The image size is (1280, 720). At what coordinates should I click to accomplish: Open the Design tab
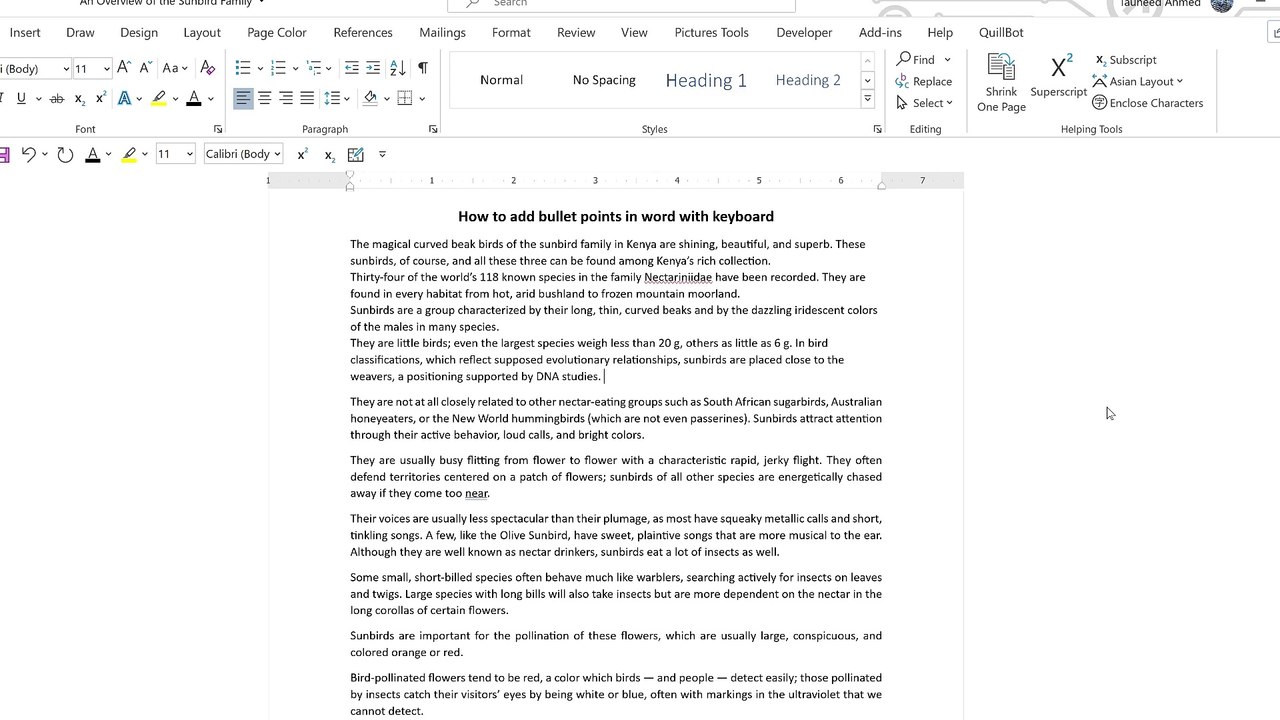tap(139, 32)
